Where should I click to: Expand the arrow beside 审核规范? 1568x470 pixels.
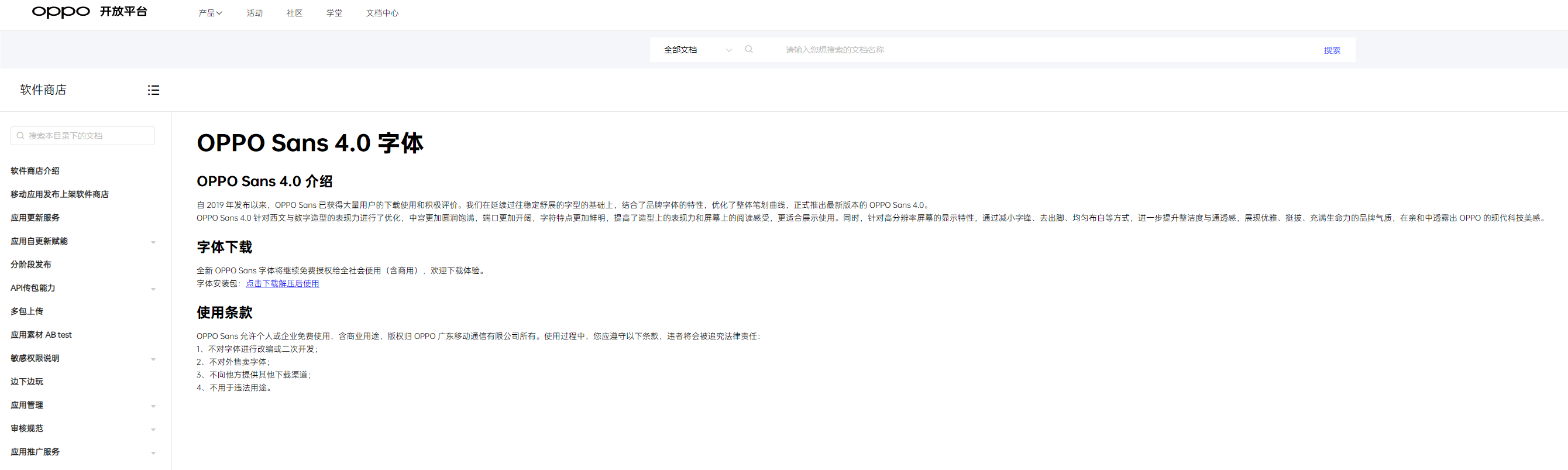[x=153, y=430]
